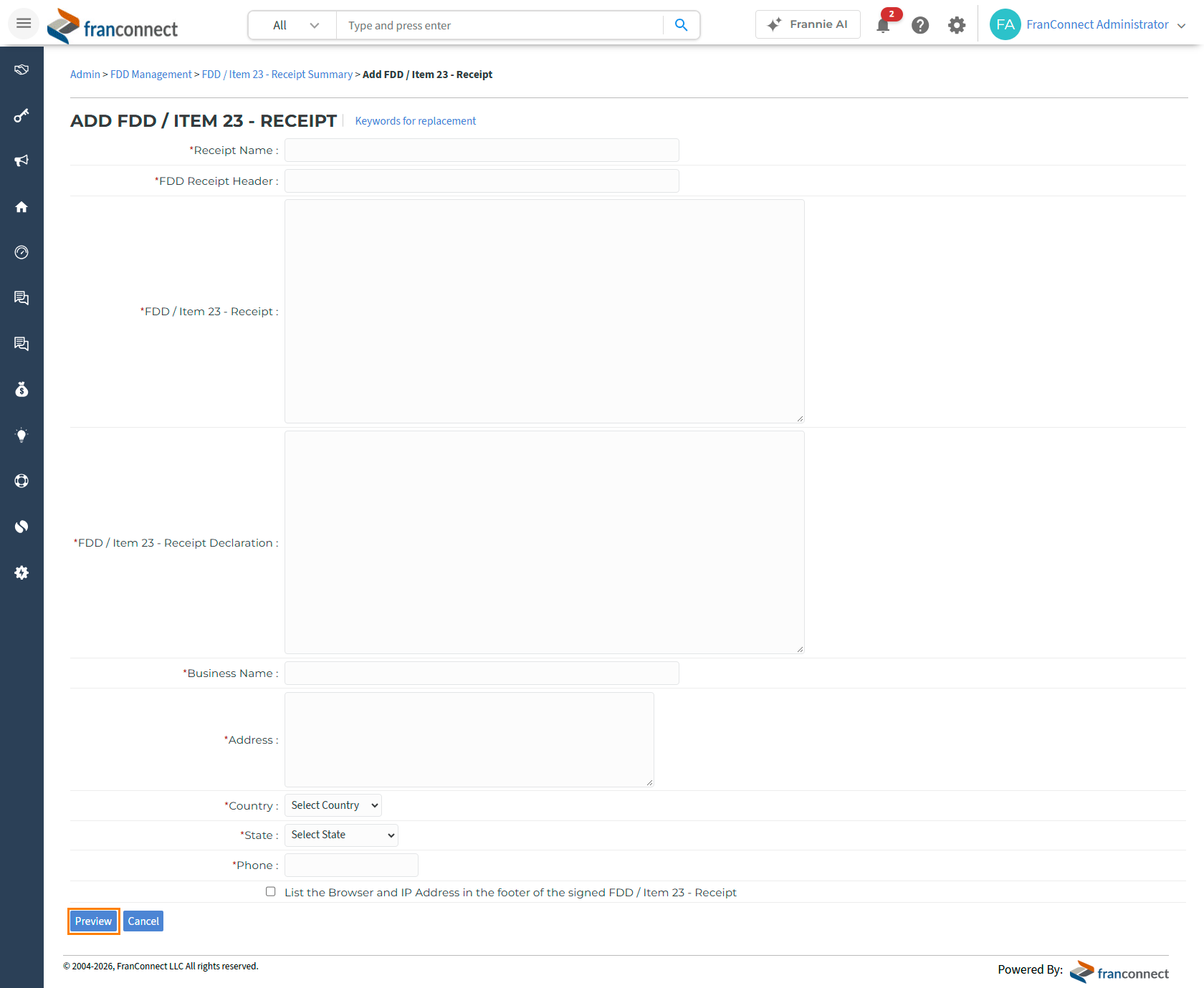Open the key icon sidebar module
The width and height of the screenshot is (1204, 988).
coord(21,115)
